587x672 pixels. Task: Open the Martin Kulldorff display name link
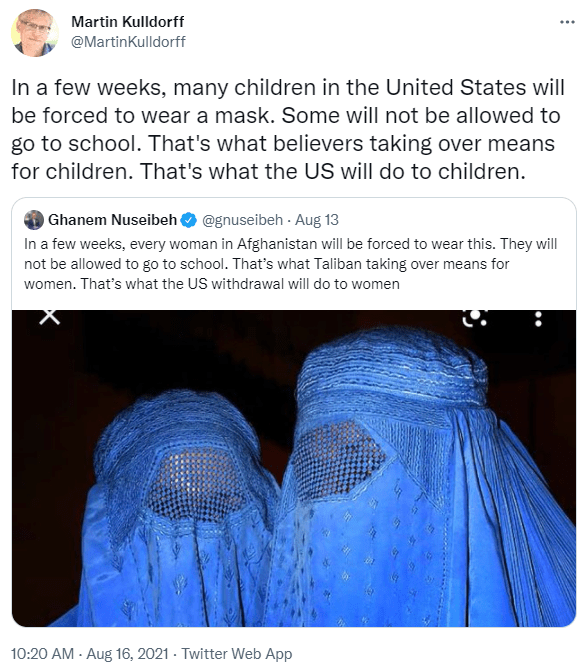point(127,21)
